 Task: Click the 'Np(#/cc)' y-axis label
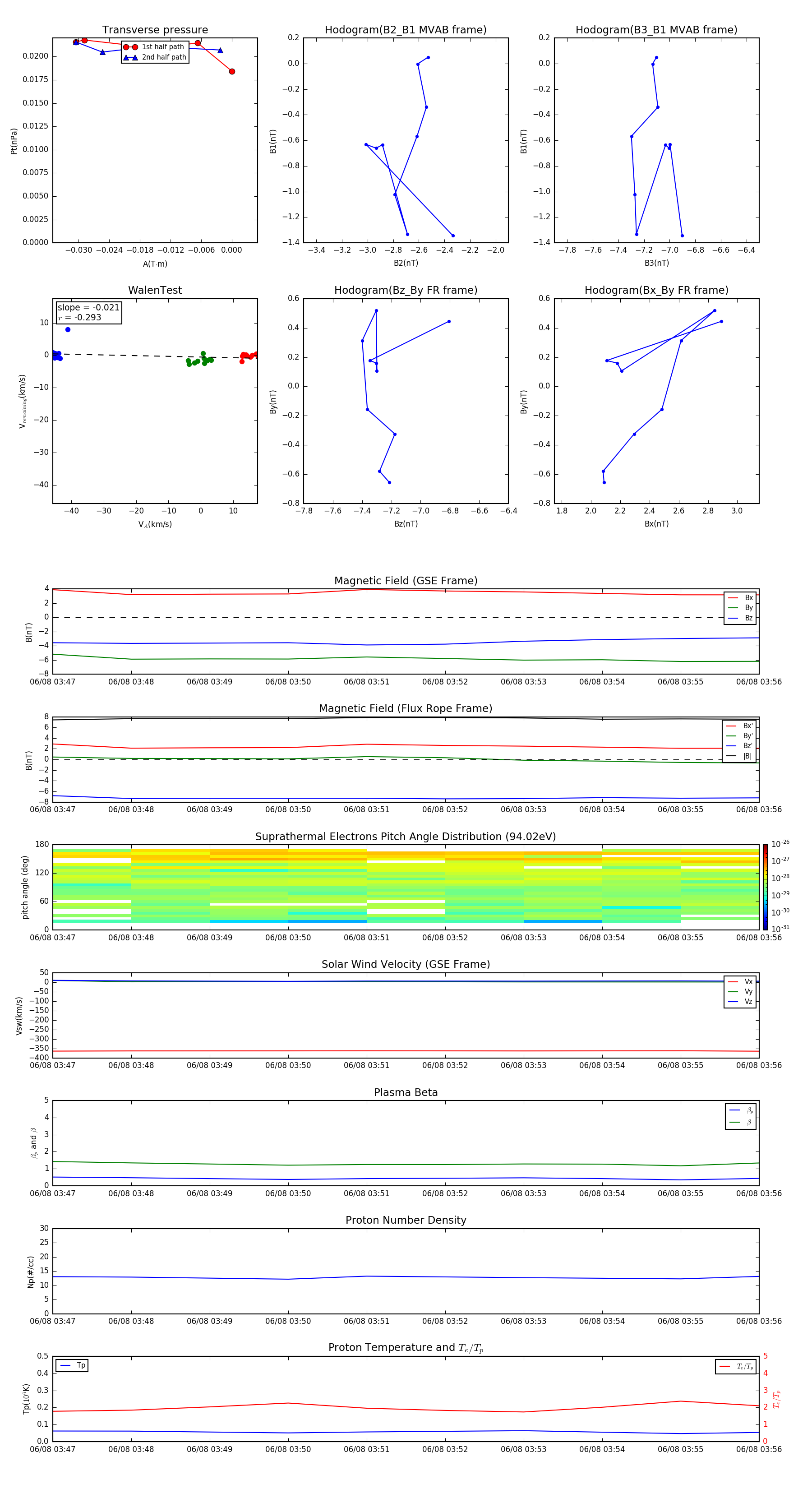31,1272
